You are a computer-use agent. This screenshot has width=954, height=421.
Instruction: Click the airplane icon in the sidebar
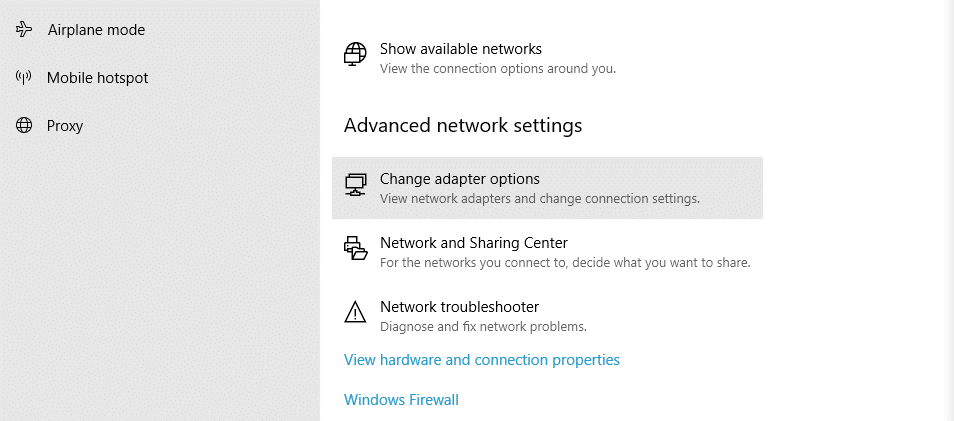click(x=24, y=30)
